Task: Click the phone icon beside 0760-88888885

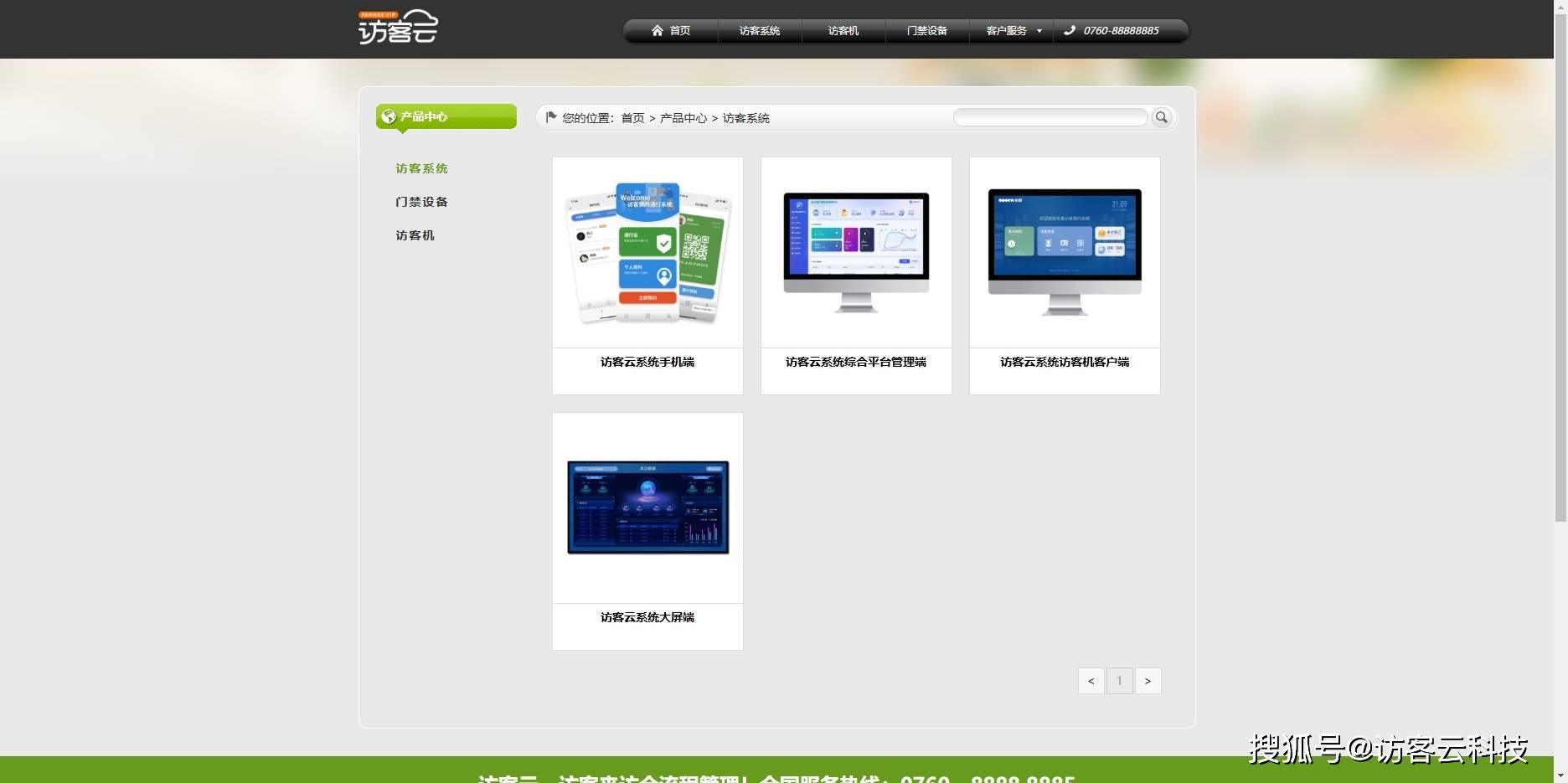Action: pos(1070,31)
